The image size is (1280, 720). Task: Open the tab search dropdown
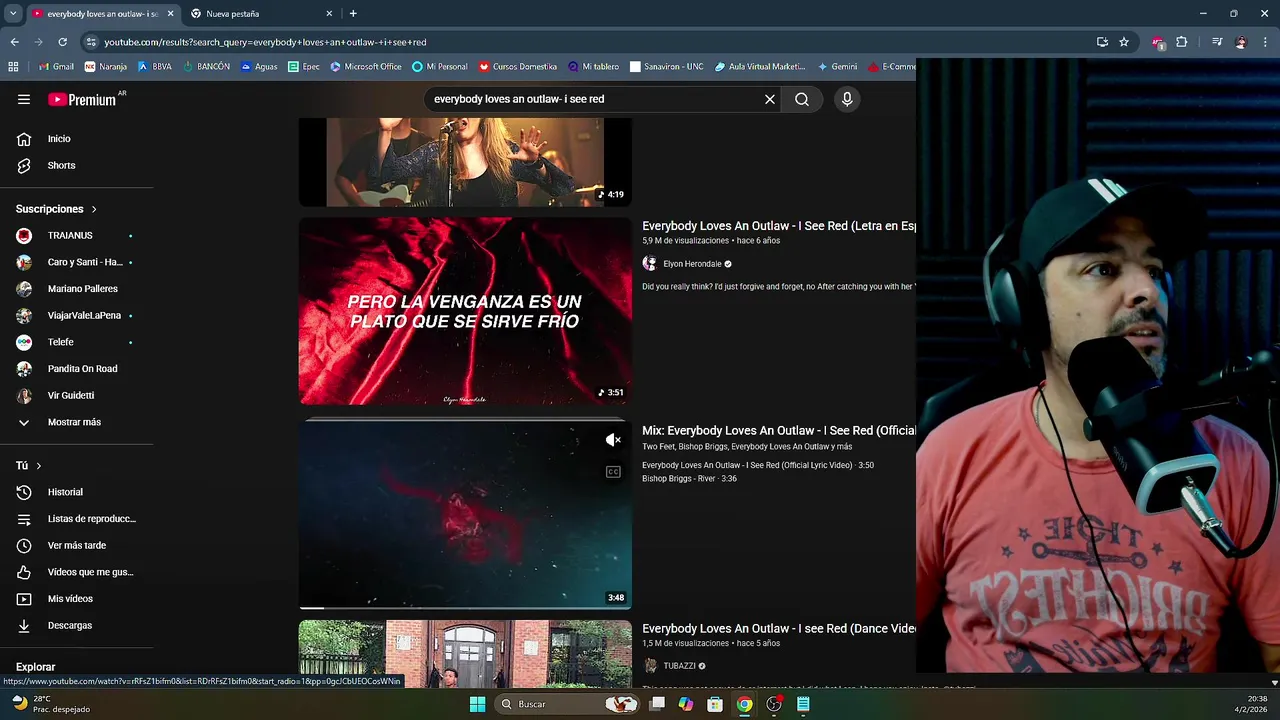[x=12, y=14]
